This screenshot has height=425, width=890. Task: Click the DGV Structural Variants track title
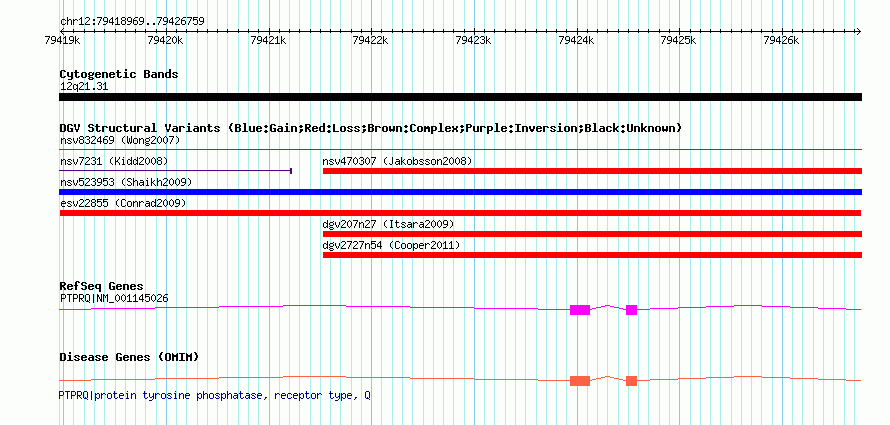[371, 128]
